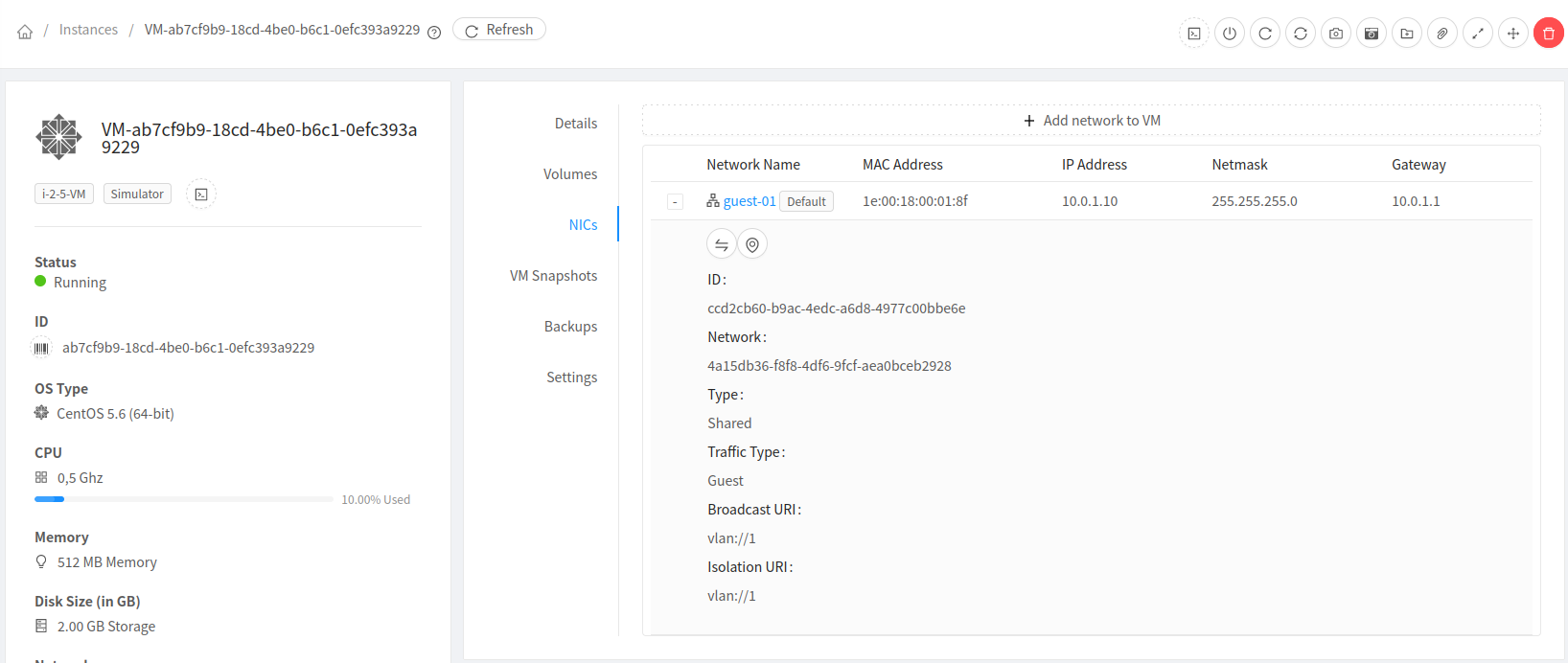Viewport: 1568px width, 663px height.
Task: Assign VM to backup offering folder icon
Action: [x=1407, y=34]
